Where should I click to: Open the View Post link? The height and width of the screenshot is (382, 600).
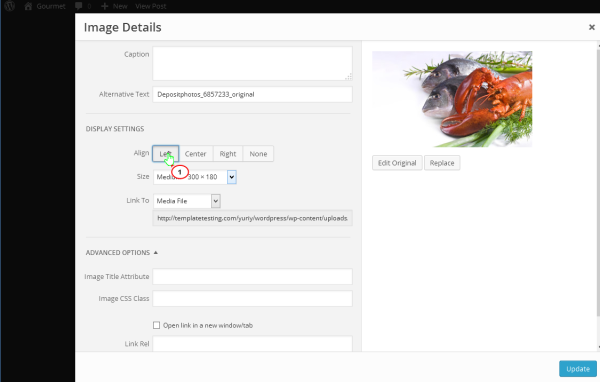pos(151,6)
